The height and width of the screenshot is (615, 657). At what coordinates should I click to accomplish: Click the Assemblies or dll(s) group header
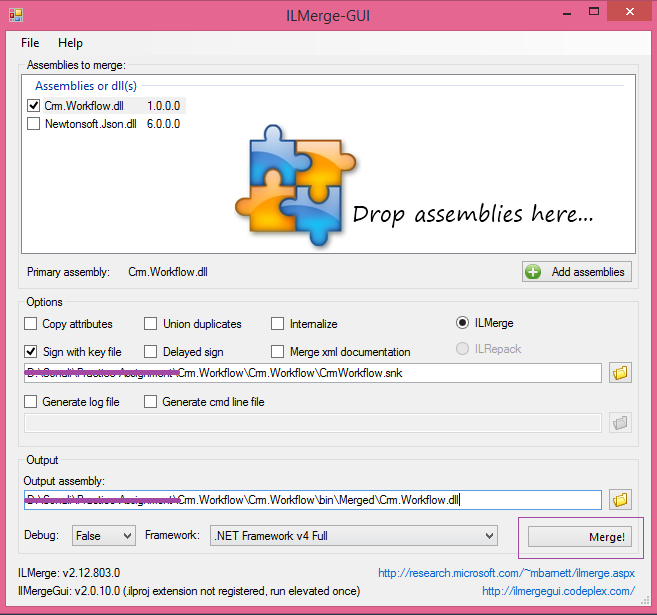point(86,86)
